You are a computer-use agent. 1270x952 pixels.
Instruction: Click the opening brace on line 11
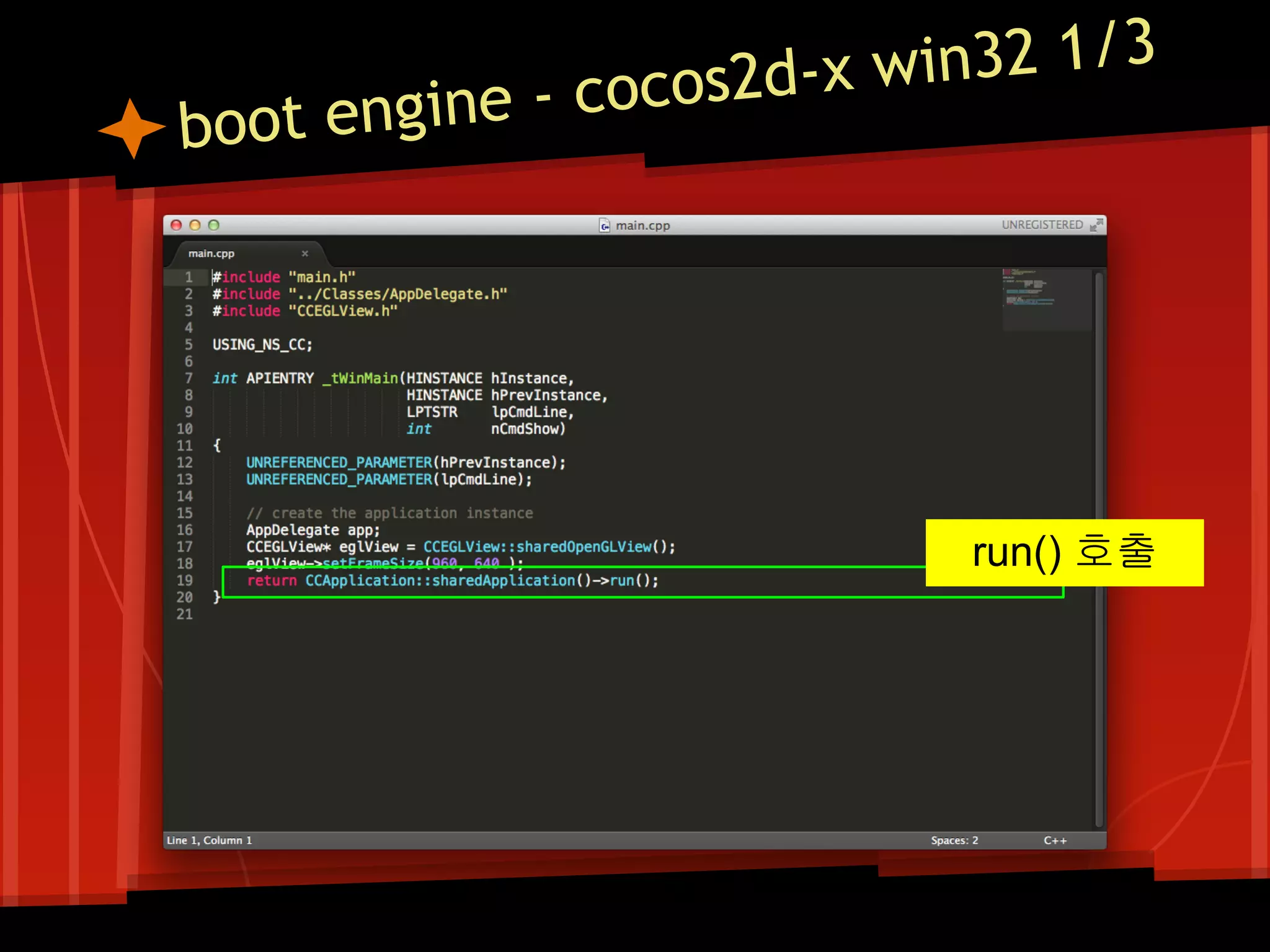(216, 446)
